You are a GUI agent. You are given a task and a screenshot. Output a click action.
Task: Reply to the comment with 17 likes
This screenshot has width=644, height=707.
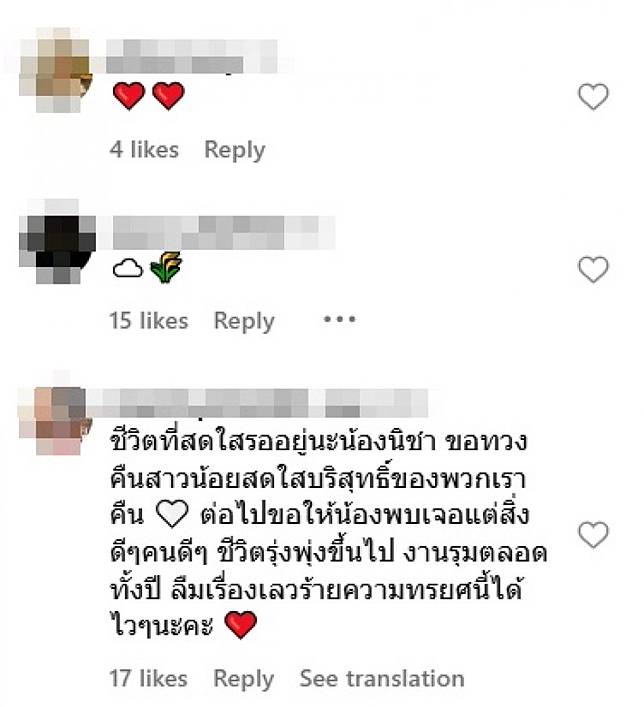tap(244, 679)
